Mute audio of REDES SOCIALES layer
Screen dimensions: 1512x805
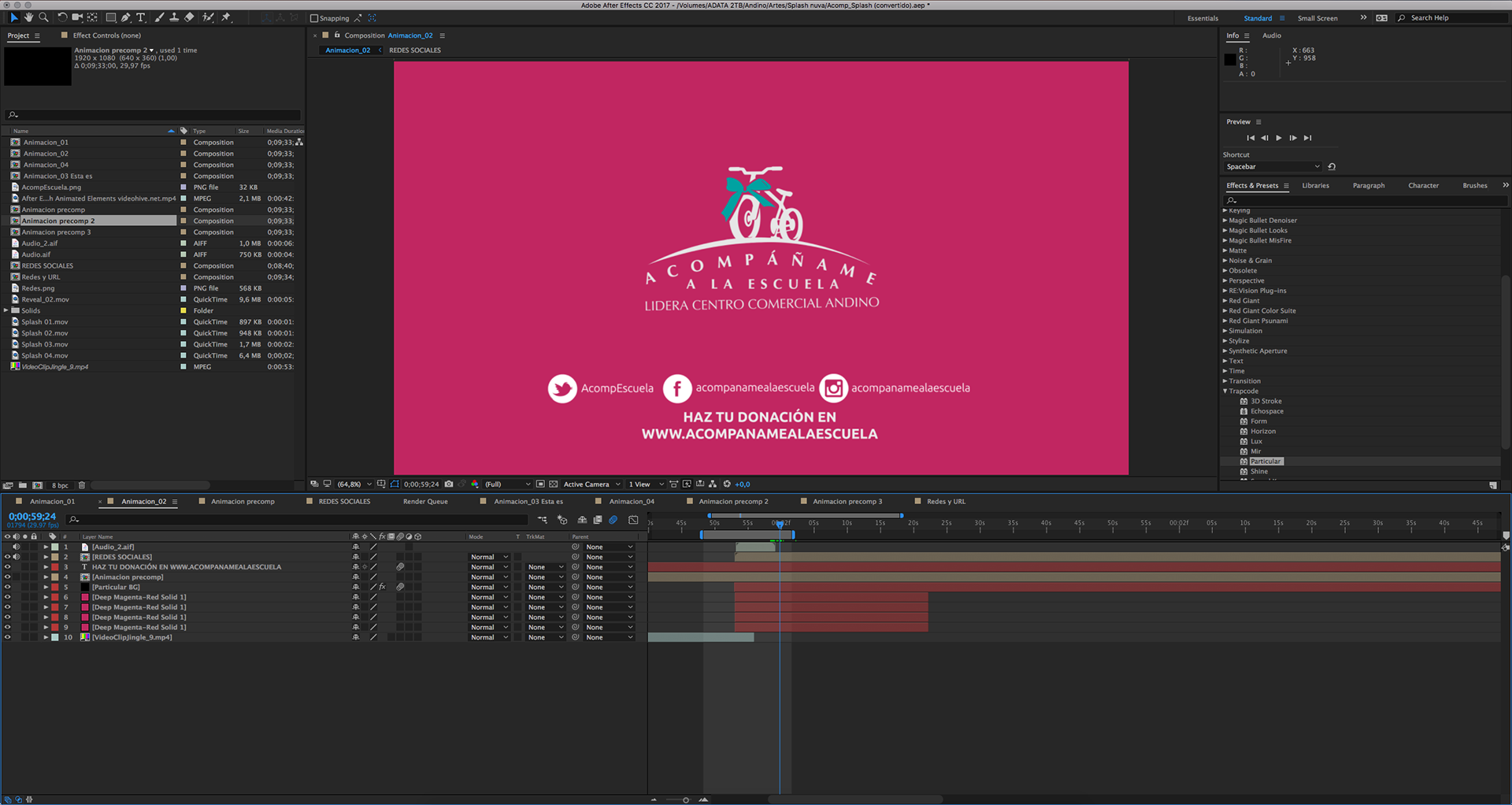coord(16,557)
